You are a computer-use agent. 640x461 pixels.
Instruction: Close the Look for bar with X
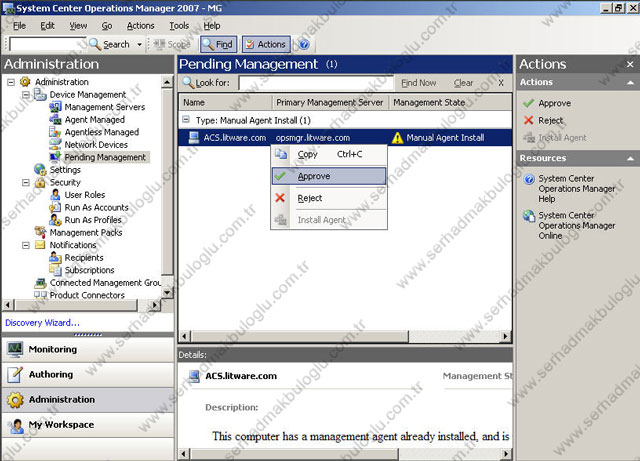point(501,83)
